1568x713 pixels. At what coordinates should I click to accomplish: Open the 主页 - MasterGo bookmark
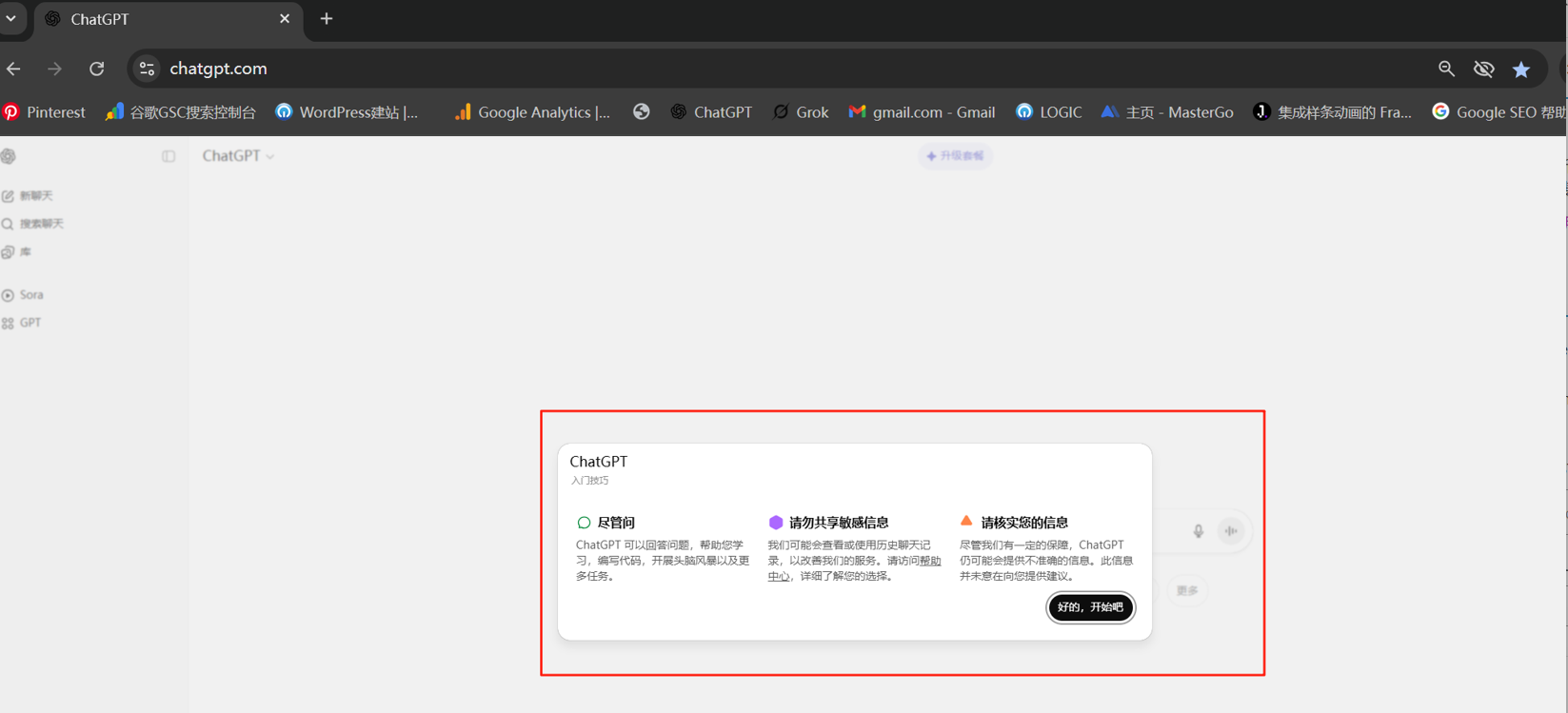pos(1167,112)
